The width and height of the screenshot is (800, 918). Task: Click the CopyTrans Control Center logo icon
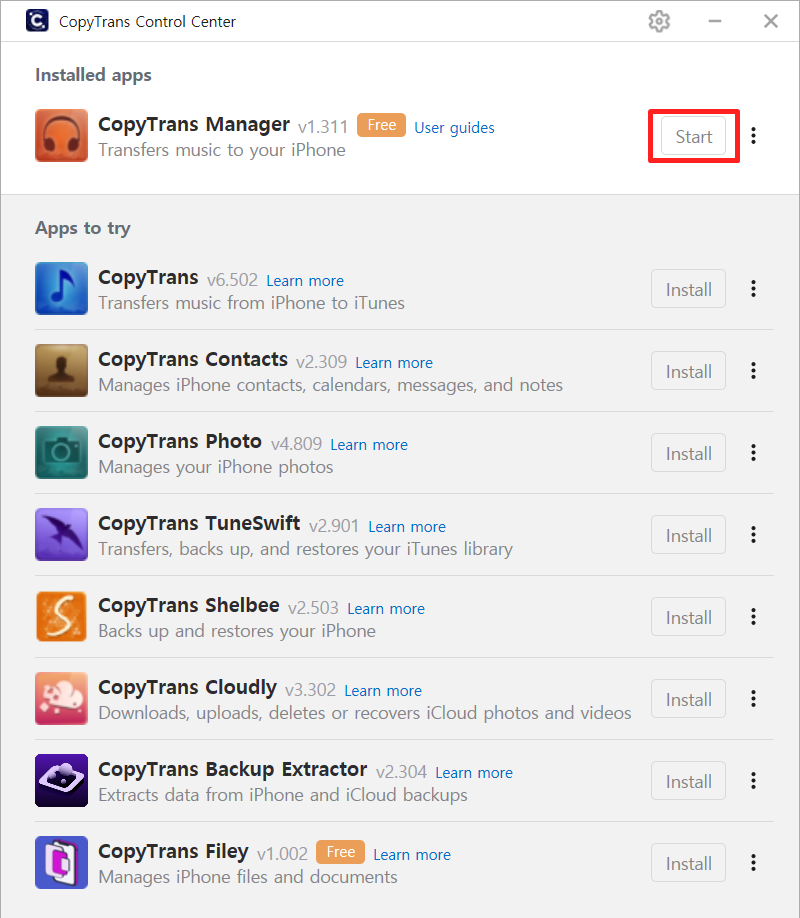37,21
